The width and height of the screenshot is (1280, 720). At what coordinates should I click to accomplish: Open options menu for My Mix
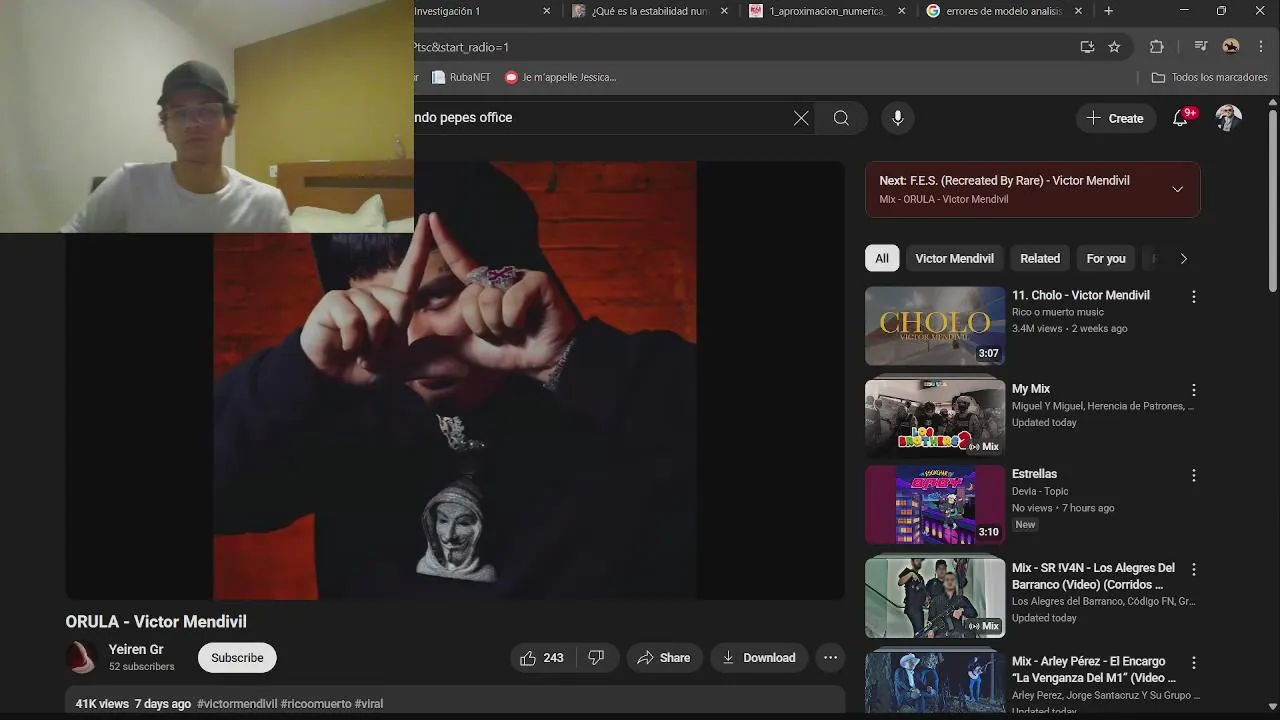(x=1193, y=390)
